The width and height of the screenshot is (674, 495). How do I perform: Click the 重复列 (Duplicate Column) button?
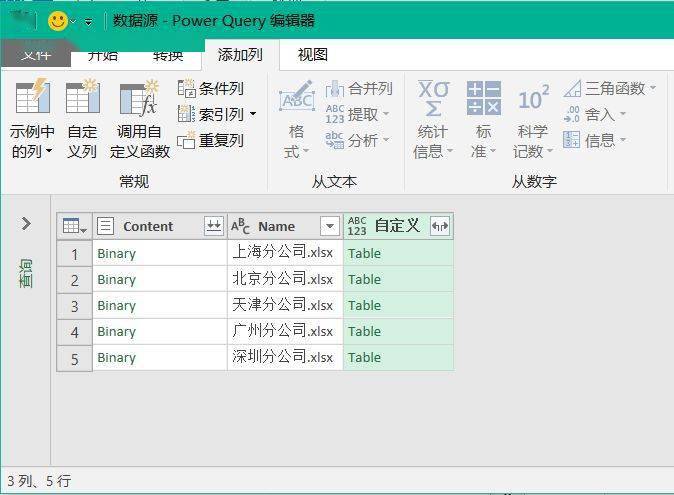pos(211,141)
